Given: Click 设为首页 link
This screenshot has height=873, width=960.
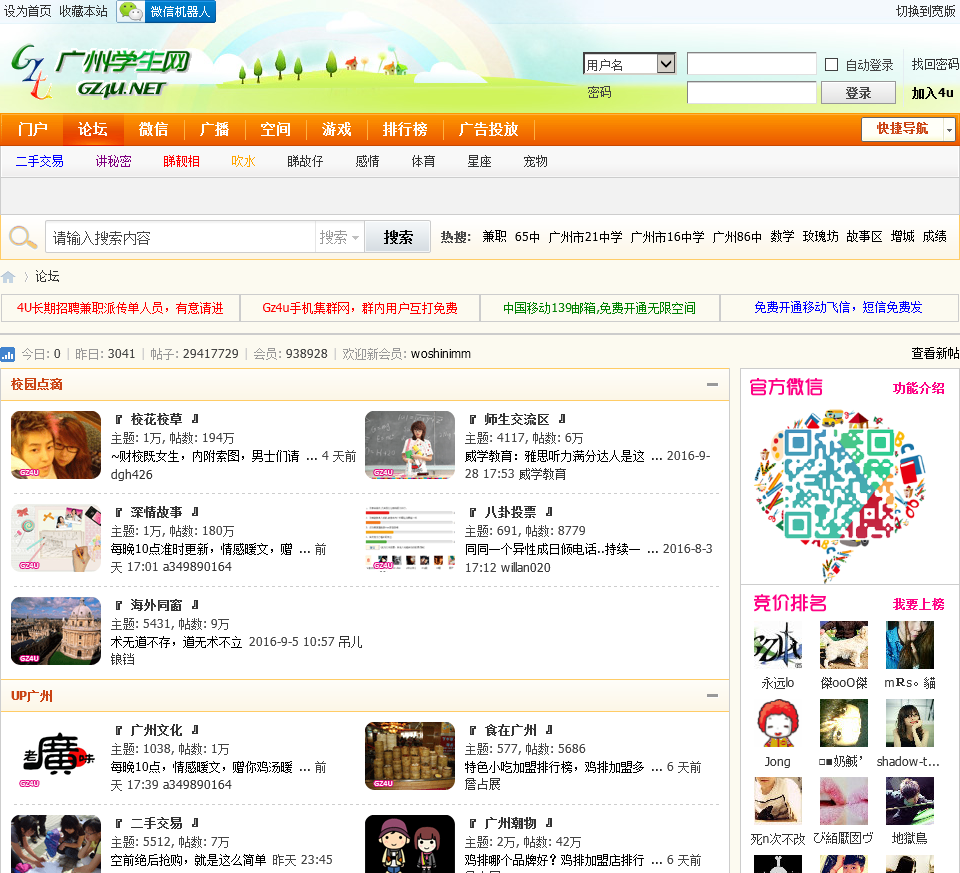Looking at the screenshot, I should (28, 11).
